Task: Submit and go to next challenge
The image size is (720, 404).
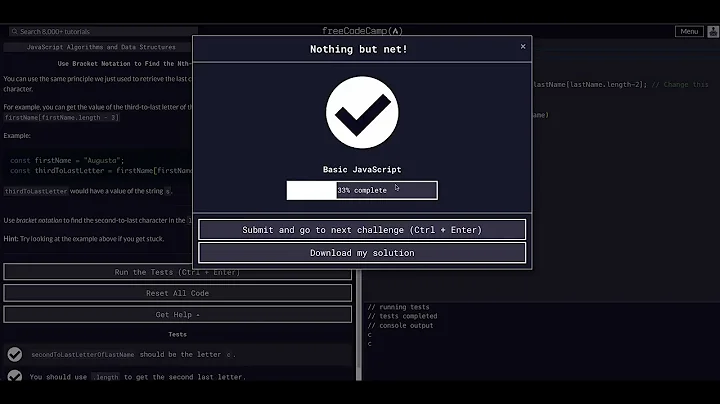Action: pyautogui.click(x=362, y=230)
